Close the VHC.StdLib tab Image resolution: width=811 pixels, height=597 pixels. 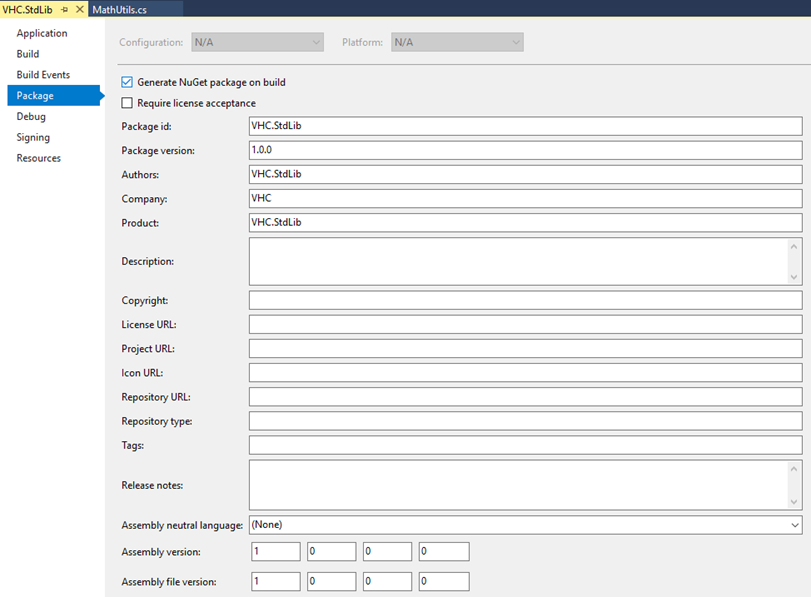pos(80,9)
